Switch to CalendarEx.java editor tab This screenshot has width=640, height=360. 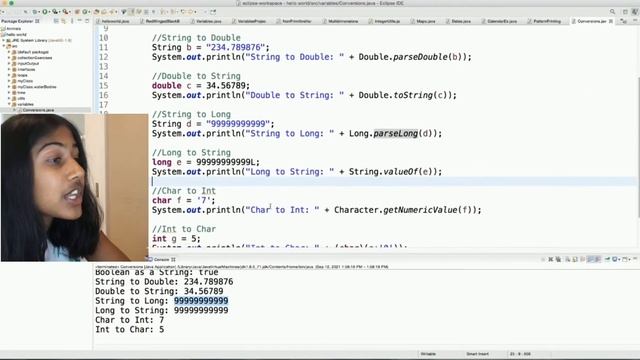click(502, 21)
